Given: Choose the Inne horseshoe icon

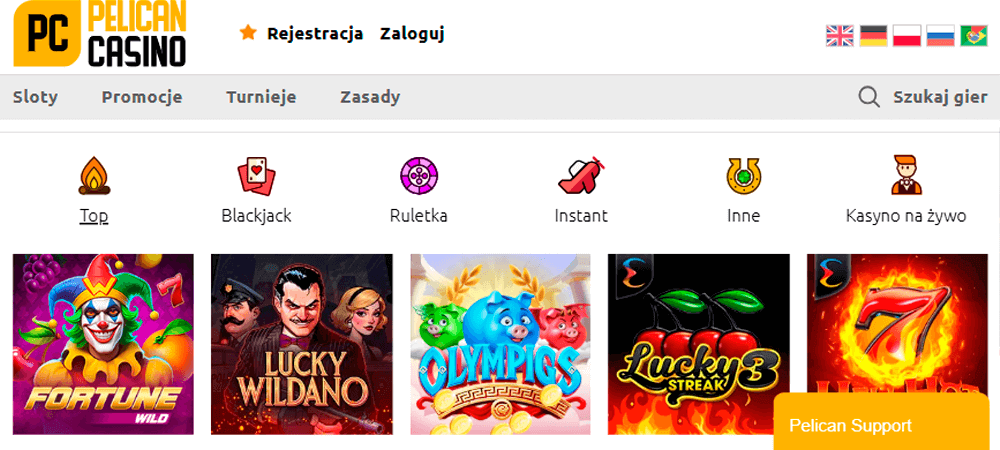Looking at the screenshot, I should [x=743, y=176].
